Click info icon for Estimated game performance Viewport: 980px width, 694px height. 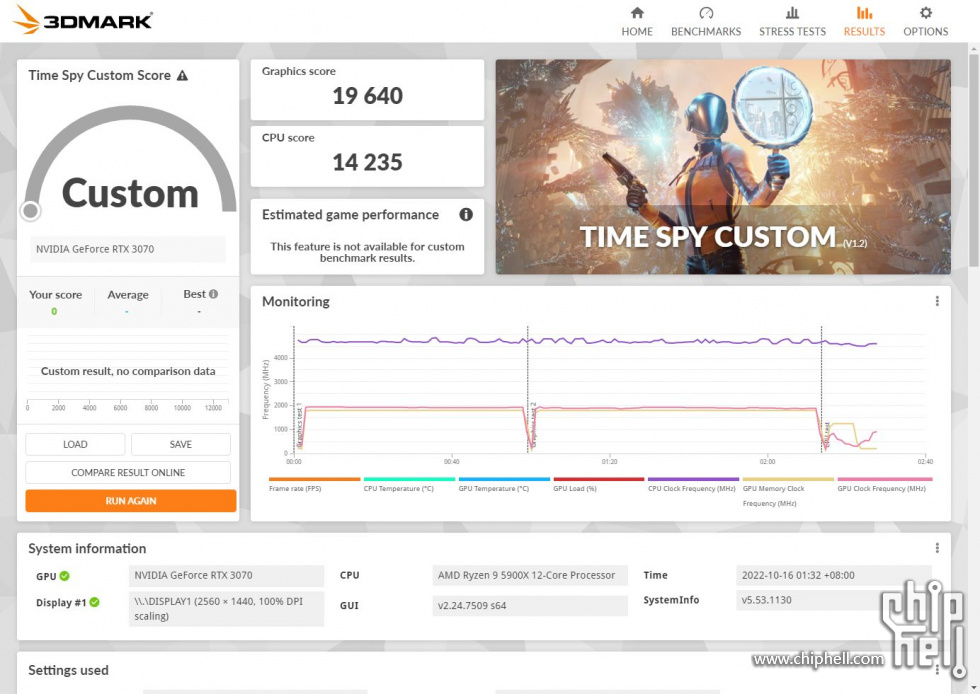point(465,215)
